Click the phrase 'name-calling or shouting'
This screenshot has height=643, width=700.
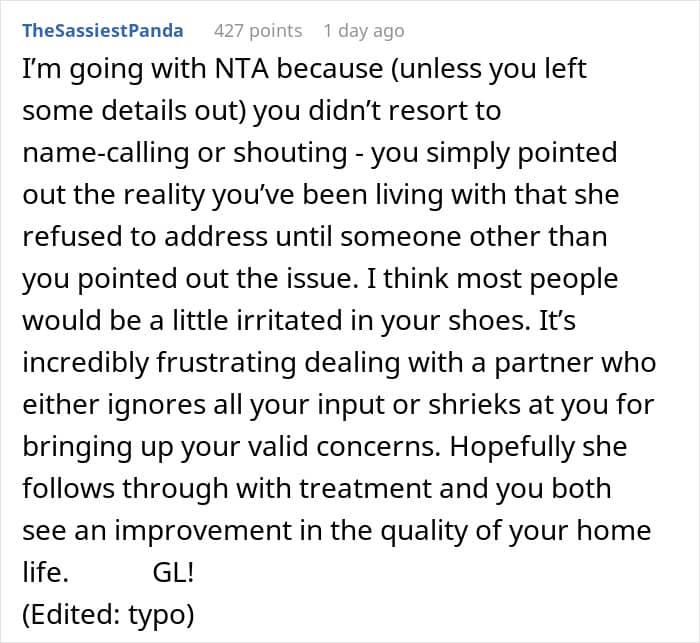(x=185, y=153)
